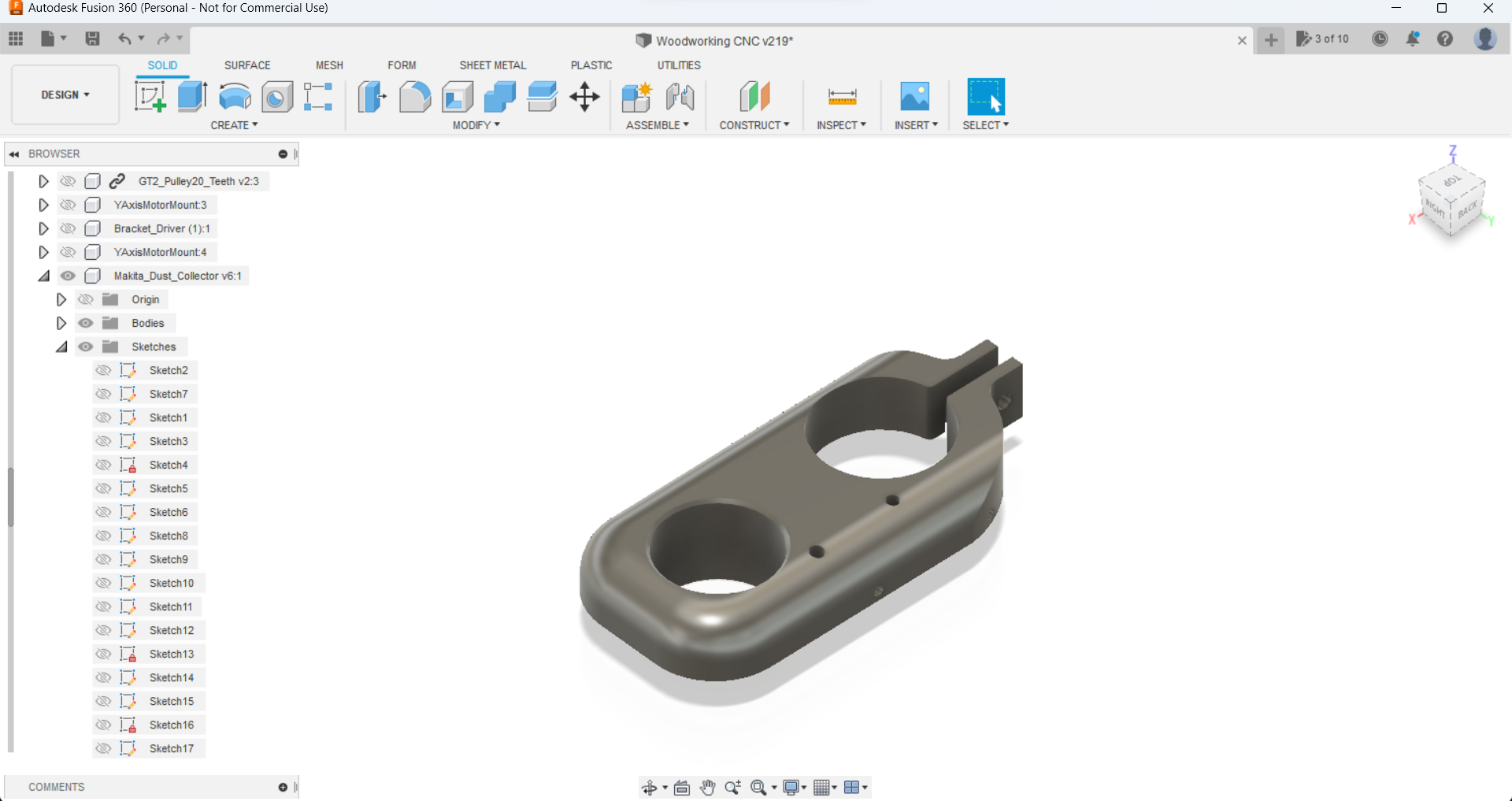Hide the Makita_Dust_Collector v6:1 component
This screenshot has width=1512, height=801.
(x=69, y=276)
